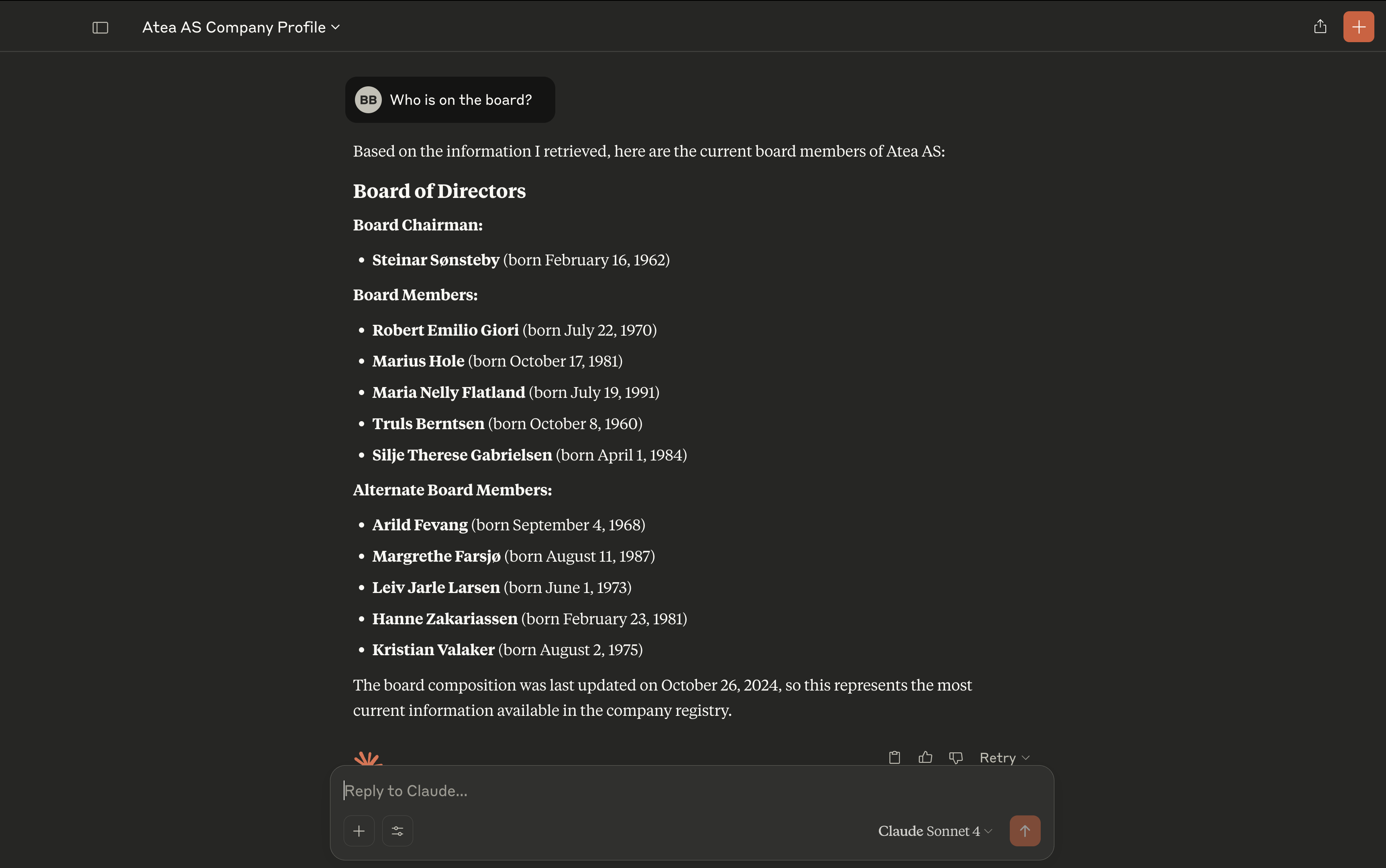The height and width of the screenshot is (868, 1386).
Task: Click the Reply to Claude input field
Action: (x=689, y=791)
